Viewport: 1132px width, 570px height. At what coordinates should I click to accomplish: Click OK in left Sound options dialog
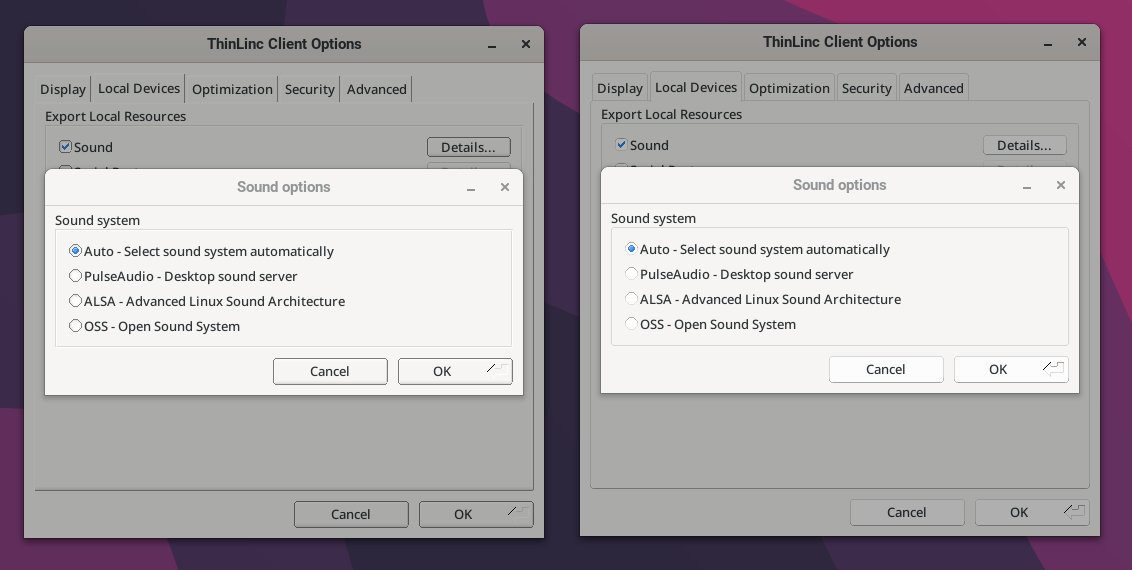tap(455, 372)
